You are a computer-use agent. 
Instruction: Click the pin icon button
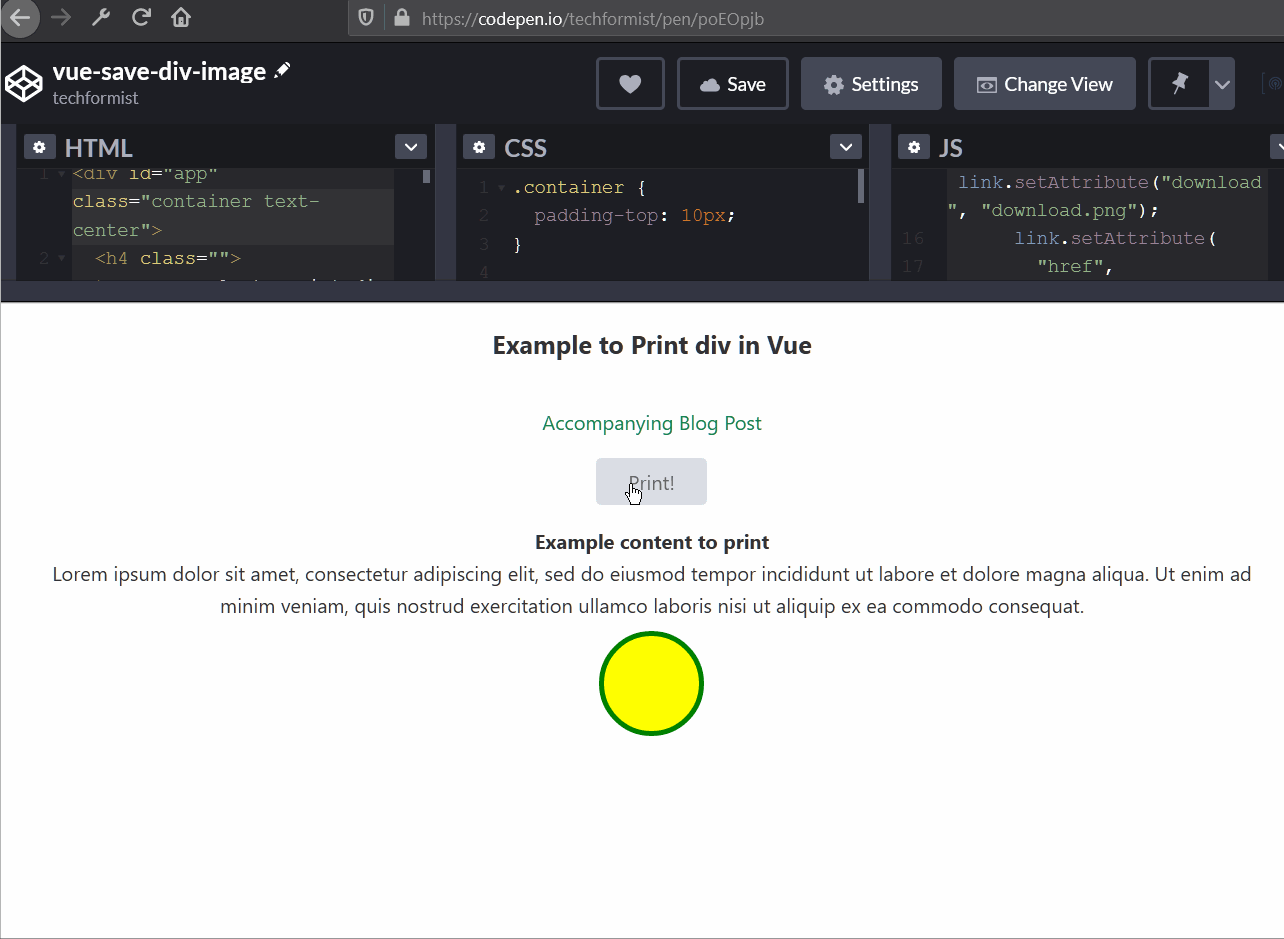[1177, 83]
